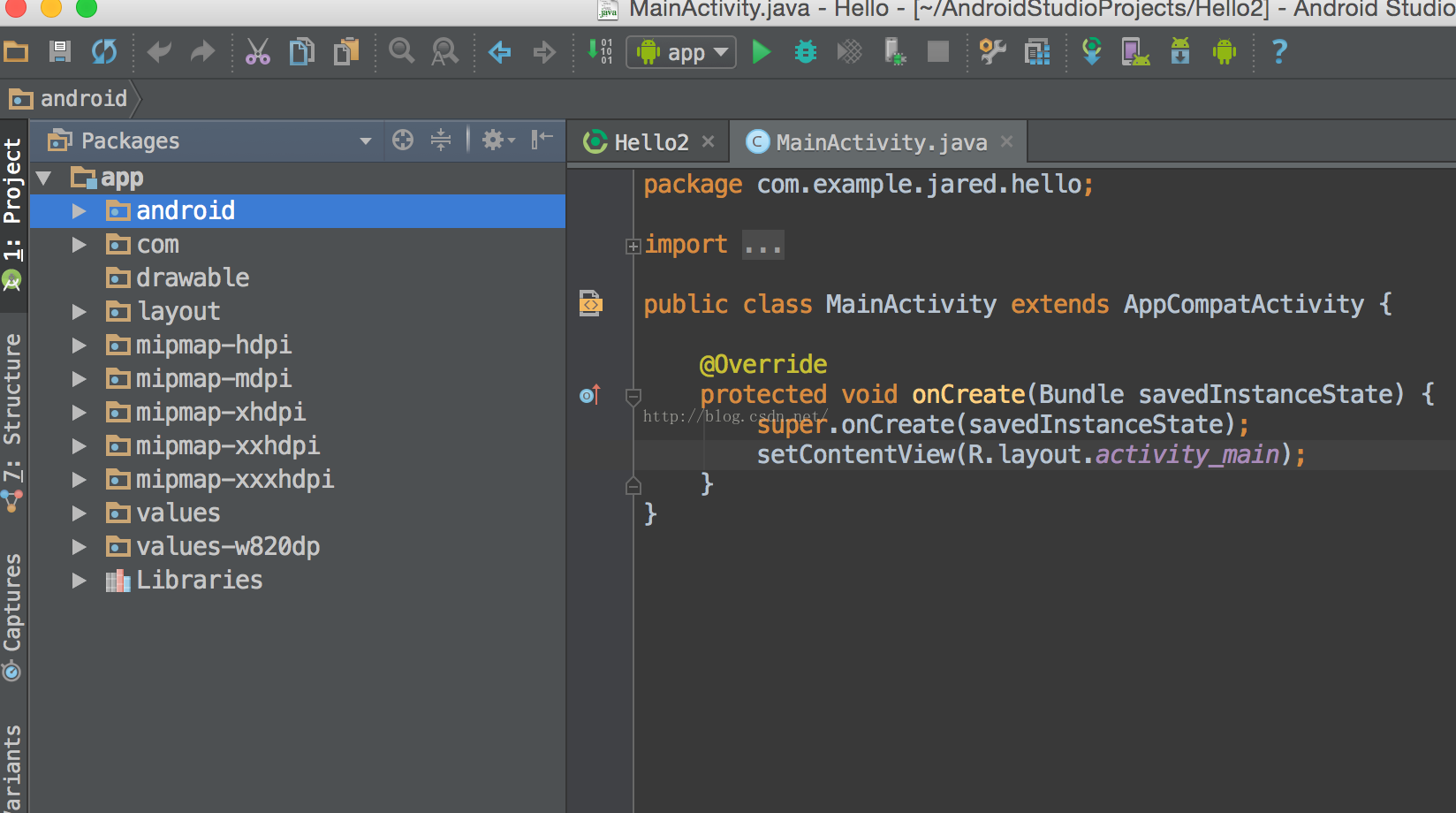This screenshot has width=1456, height=813.
Task: Open Android Device Monitor icon
Action: tap(1225, 52)
